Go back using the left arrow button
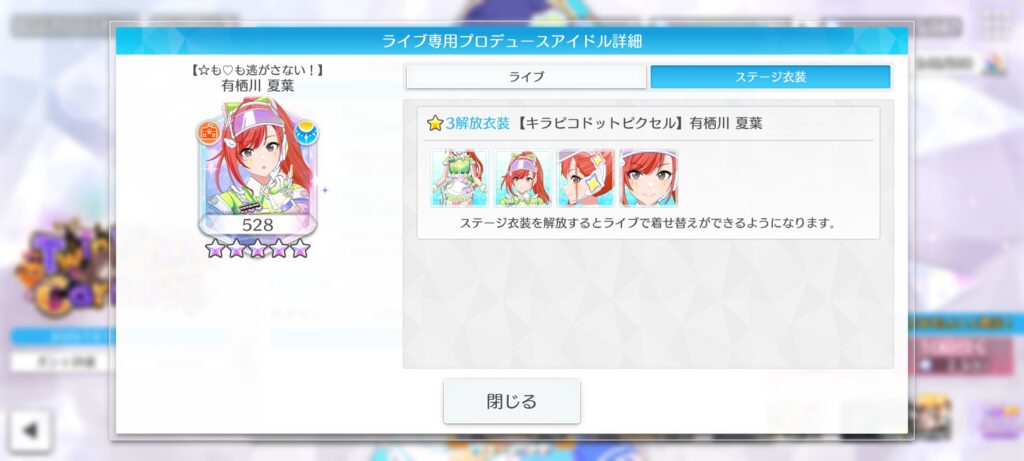1024x461 pixels. click(31, 431)
